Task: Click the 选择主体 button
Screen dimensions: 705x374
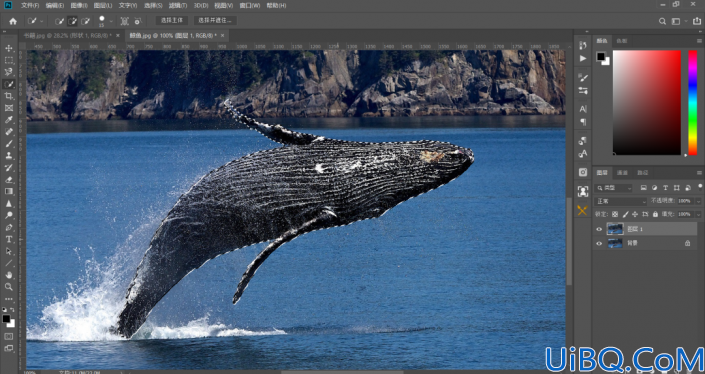Action: point(172,20)
